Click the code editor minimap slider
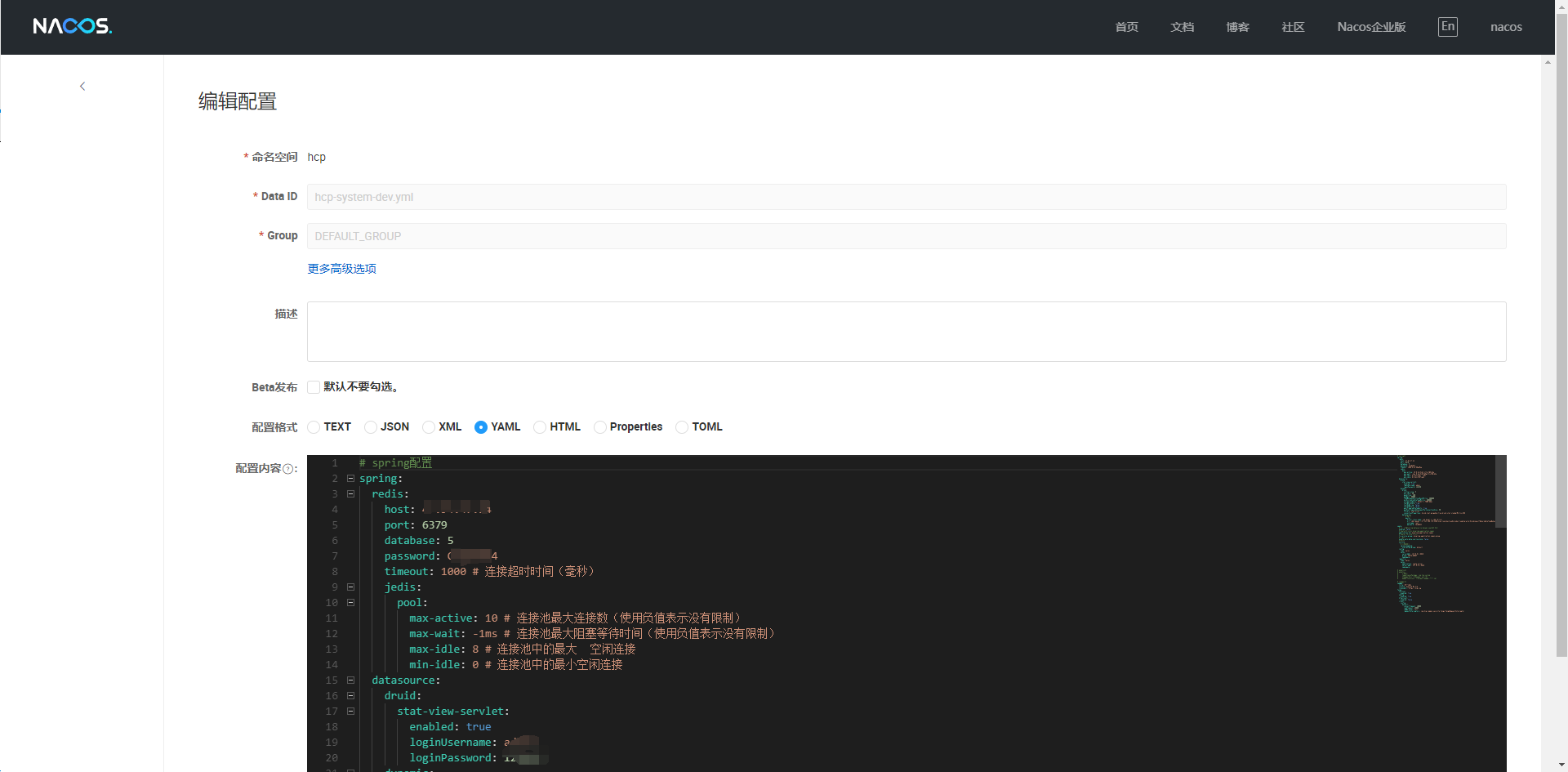Viewport: 1568px width, 772px height. pos(1500,491)
